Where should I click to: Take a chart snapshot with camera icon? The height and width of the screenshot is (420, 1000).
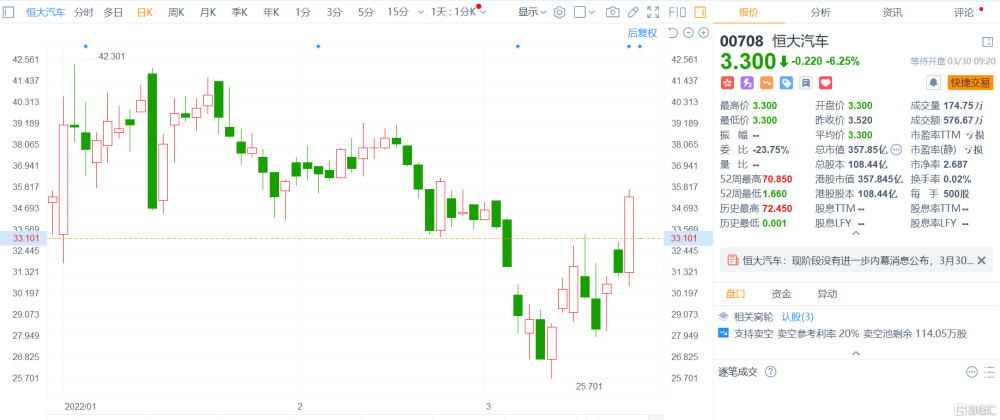click(x=612, y=12)
